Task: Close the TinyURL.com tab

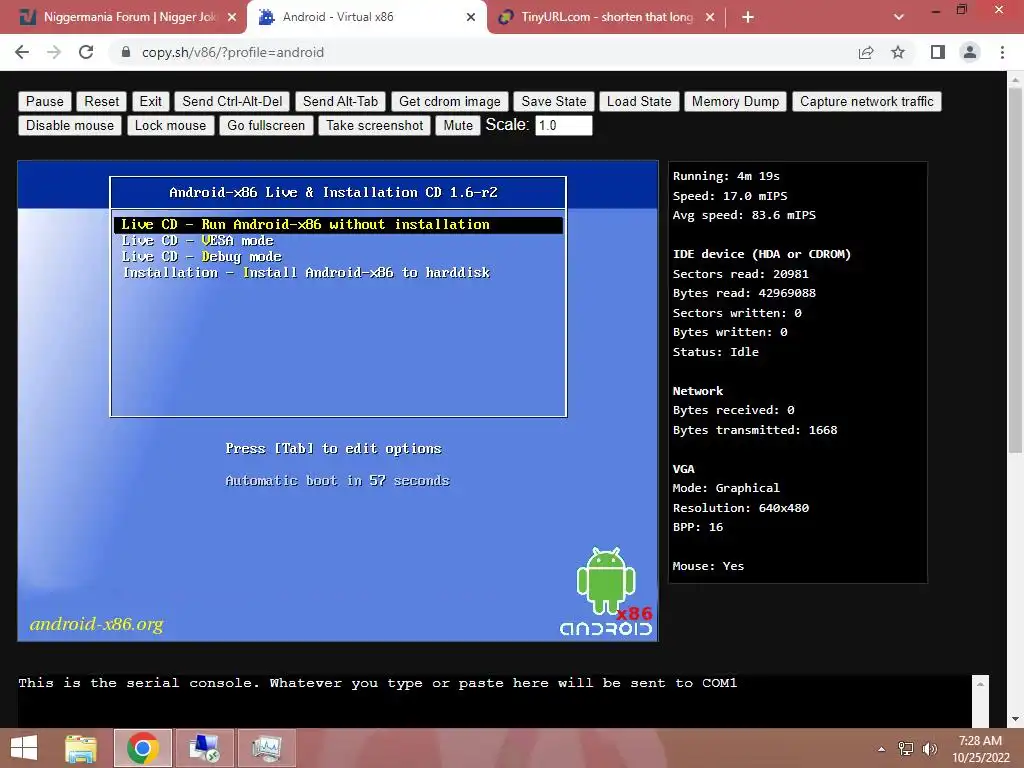Action: tap(710, 17)
